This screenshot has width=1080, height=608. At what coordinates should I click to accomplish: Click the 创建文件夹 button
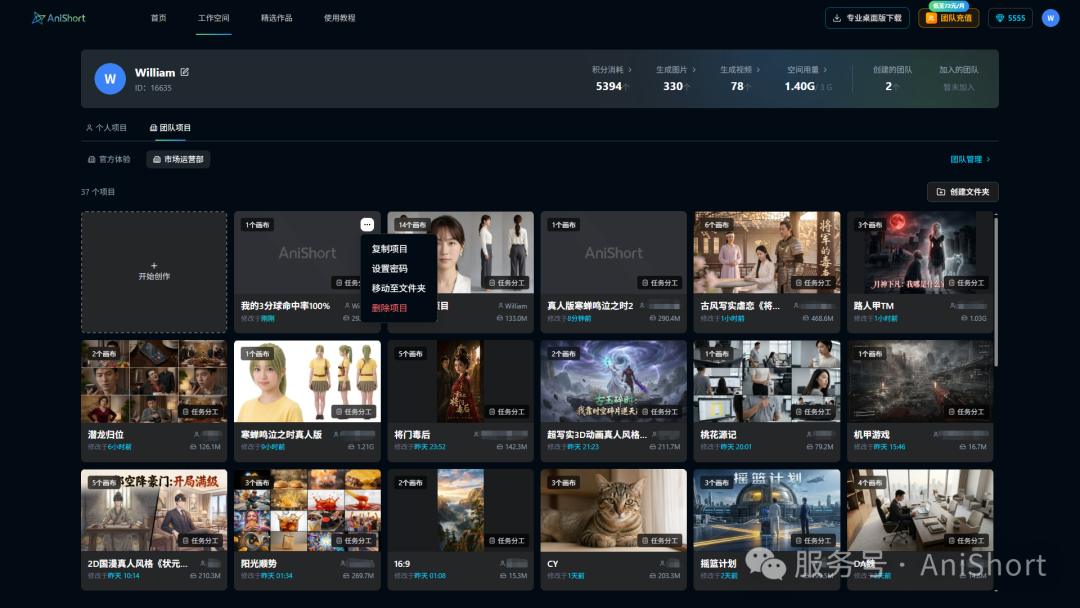coord(963,192)
